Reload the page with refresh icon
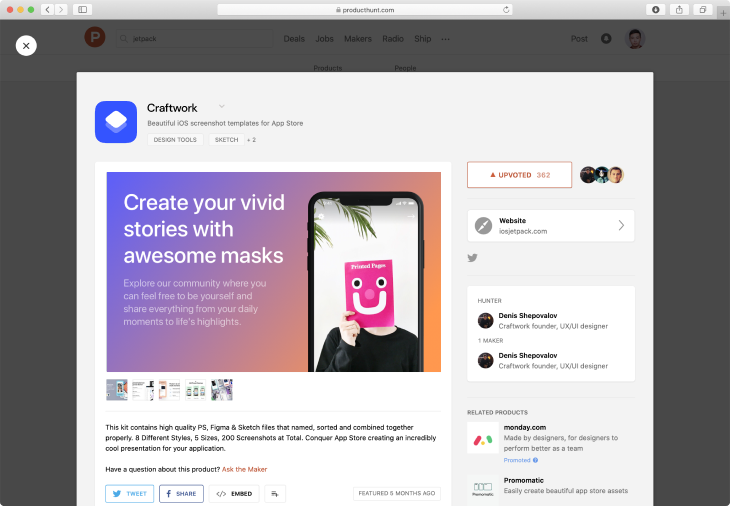The image size is (730, 506). coord(506,10)
